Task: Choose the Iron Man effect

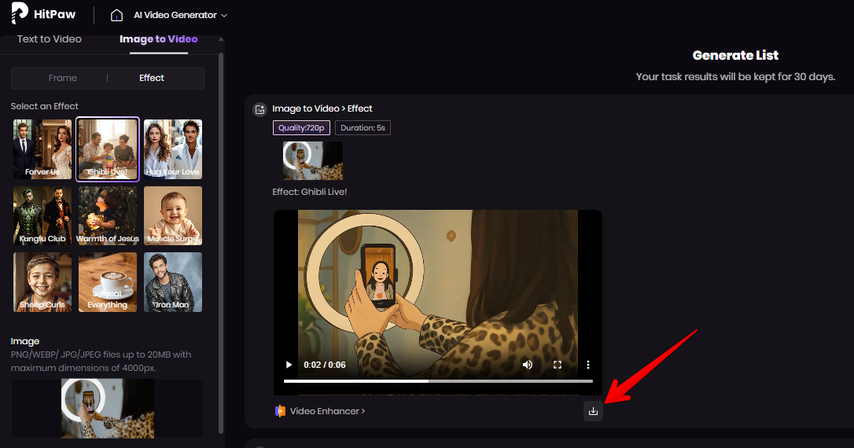Action: tap(173, 282)
